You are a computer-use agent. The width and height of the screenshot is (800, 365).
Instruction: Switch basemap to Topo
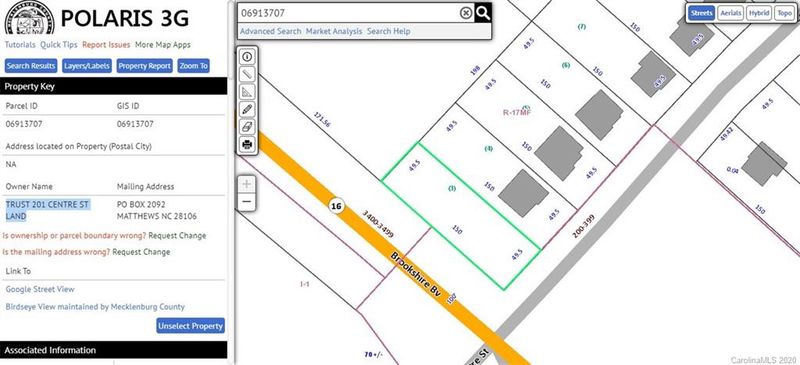tap(784, 13)
